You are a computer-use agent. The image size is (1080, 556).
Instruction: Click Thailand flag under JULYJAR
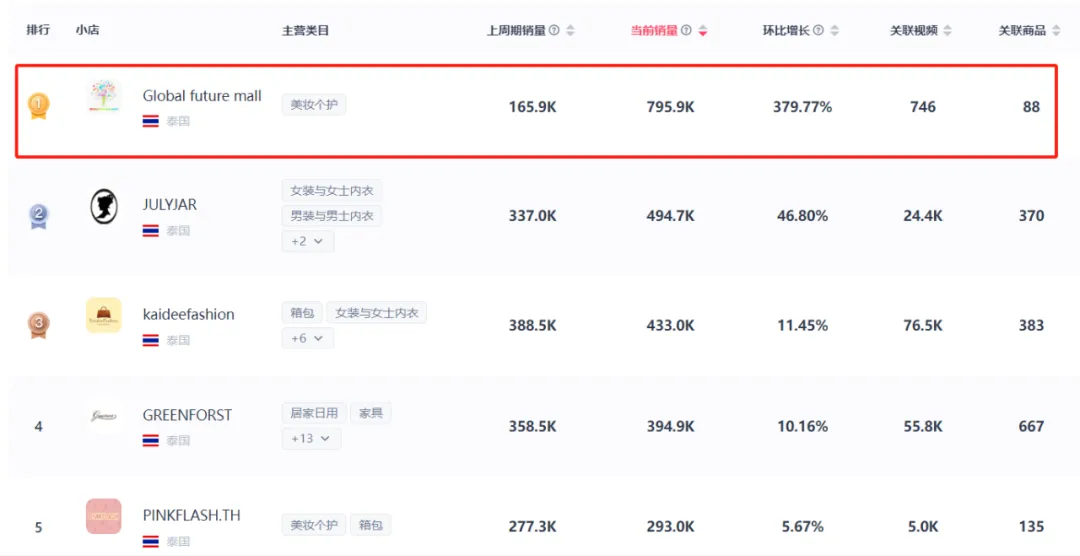(151, 231)
